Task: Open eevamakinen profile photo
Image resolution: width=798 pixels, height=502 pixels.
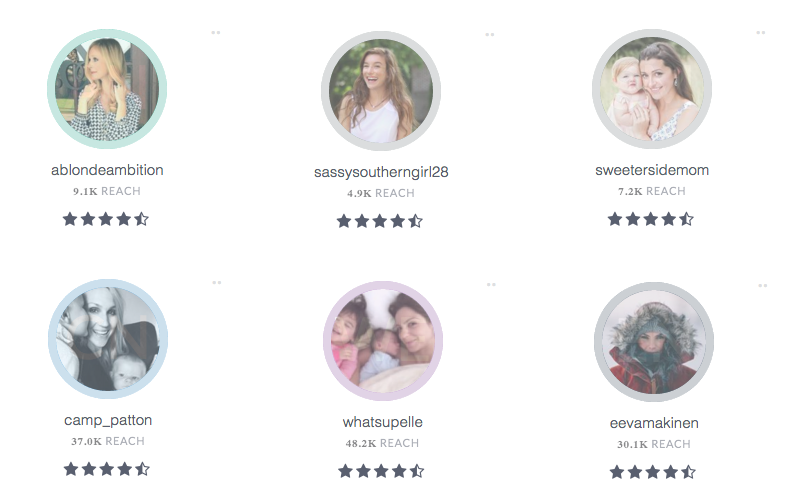Action: [x=654, y=342]
